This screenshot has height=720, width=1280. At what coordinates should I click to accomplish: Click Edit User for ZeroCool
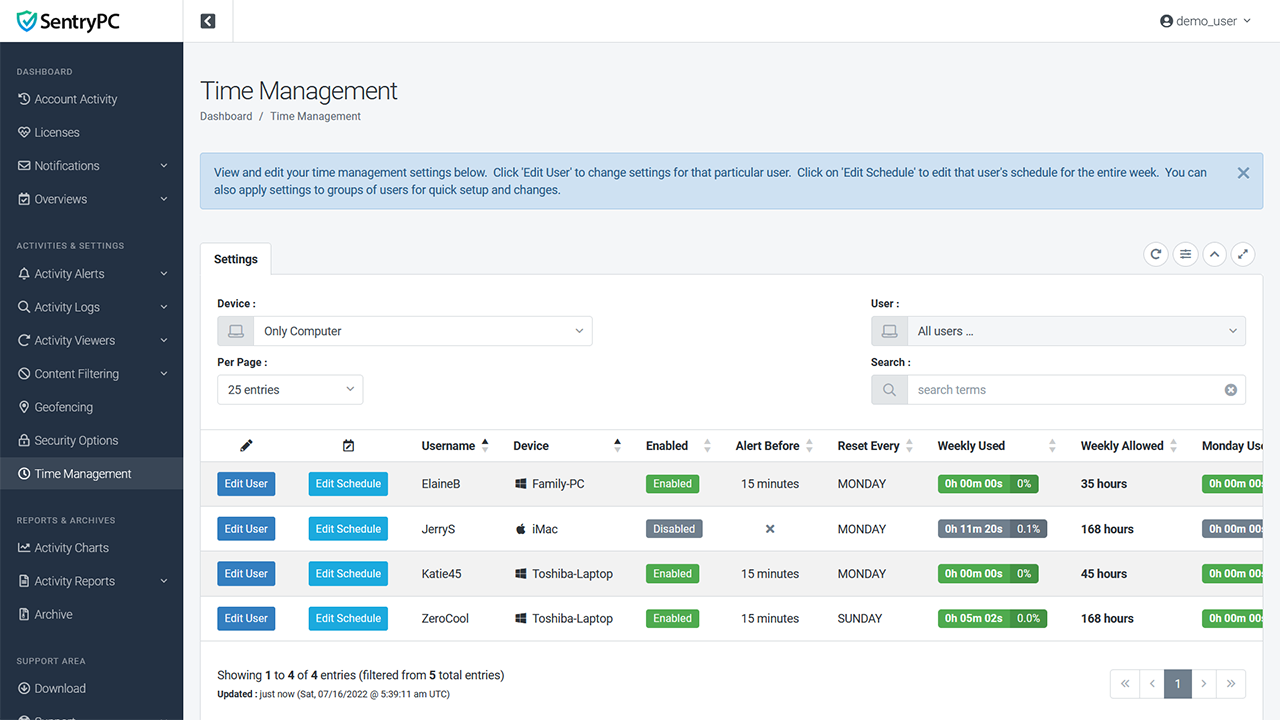(x=246, y=618)
